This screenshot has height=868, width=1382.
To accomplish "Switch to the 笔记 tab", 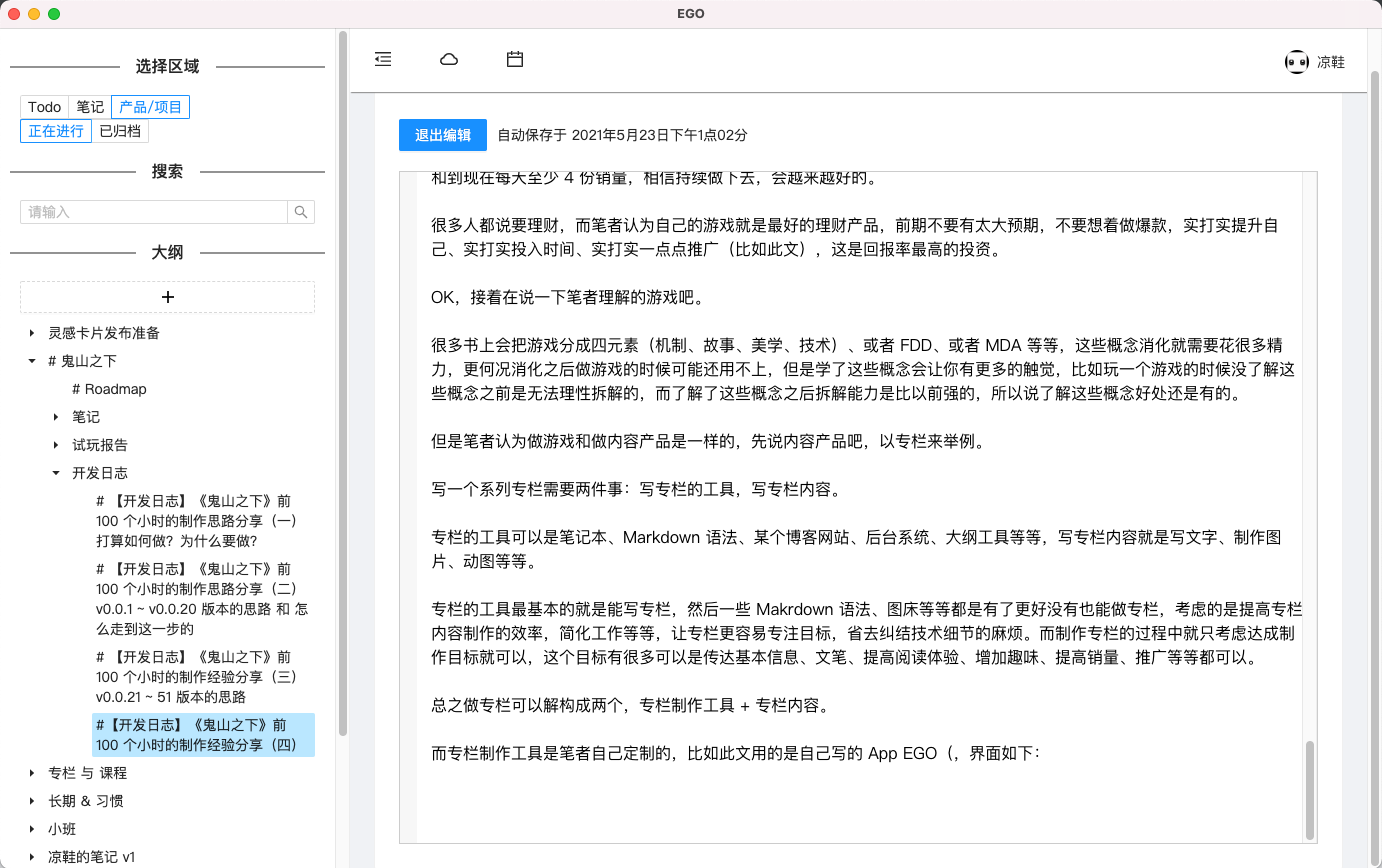I will click(x=90, y=107).
